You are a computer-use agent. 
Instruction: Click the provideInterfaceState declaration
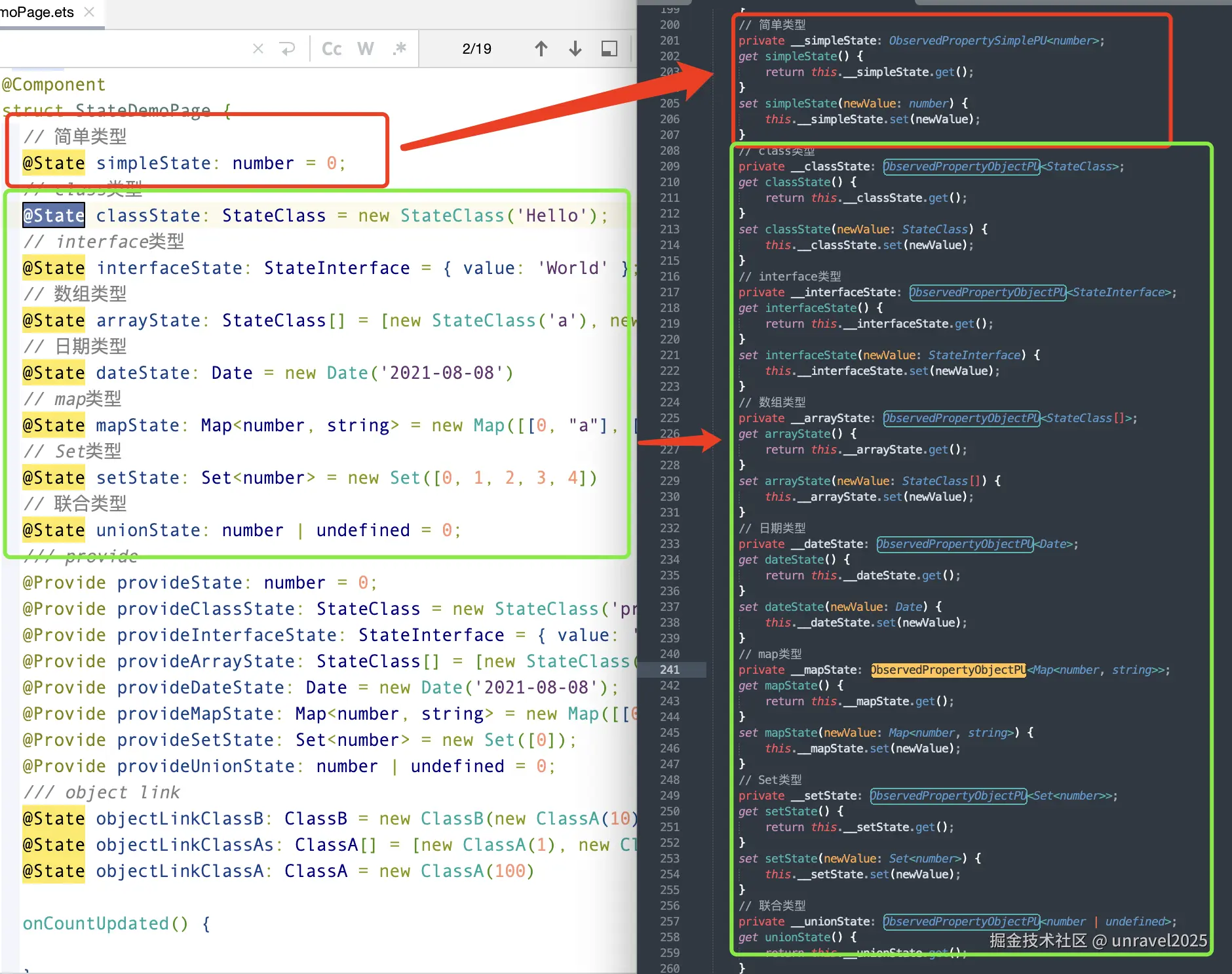point(329,635)
